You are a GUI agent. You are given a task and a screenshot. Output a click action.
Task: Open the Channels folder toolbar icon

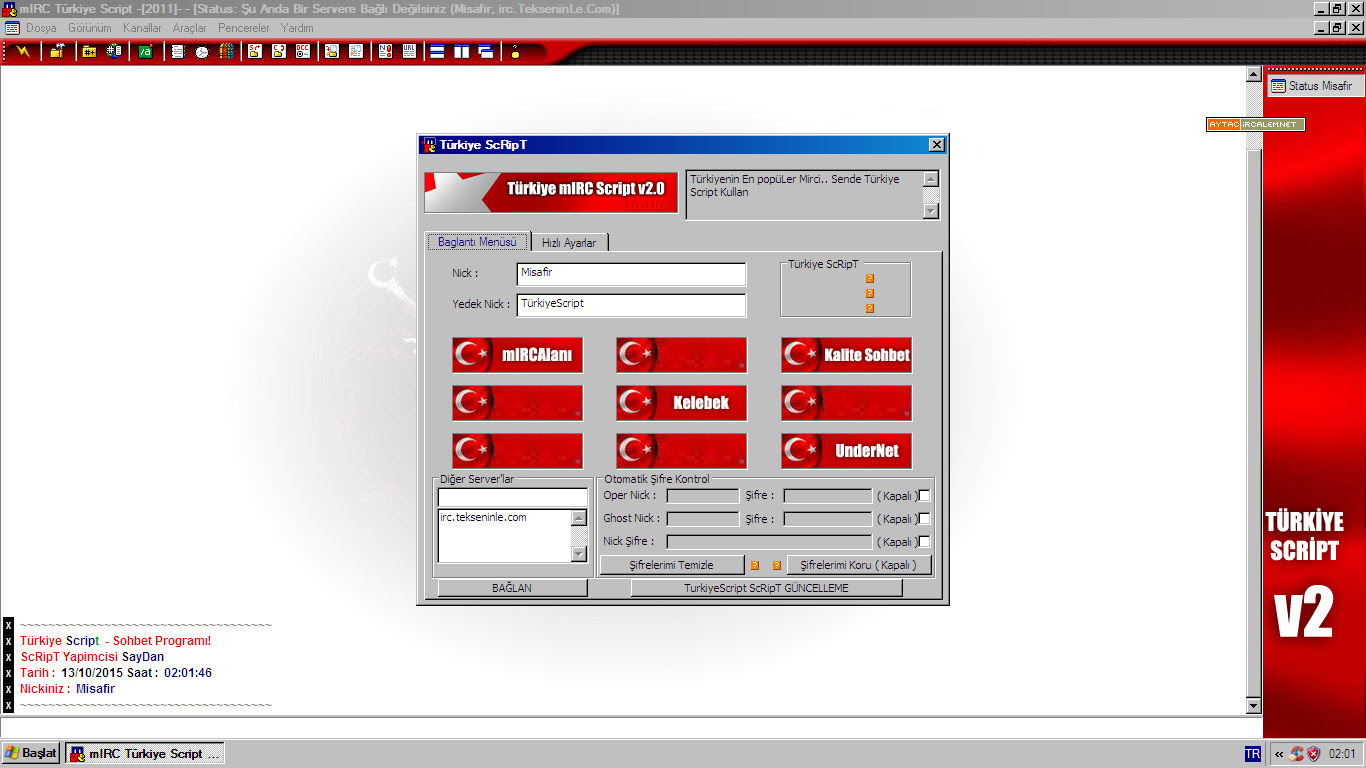pos(89,51)
